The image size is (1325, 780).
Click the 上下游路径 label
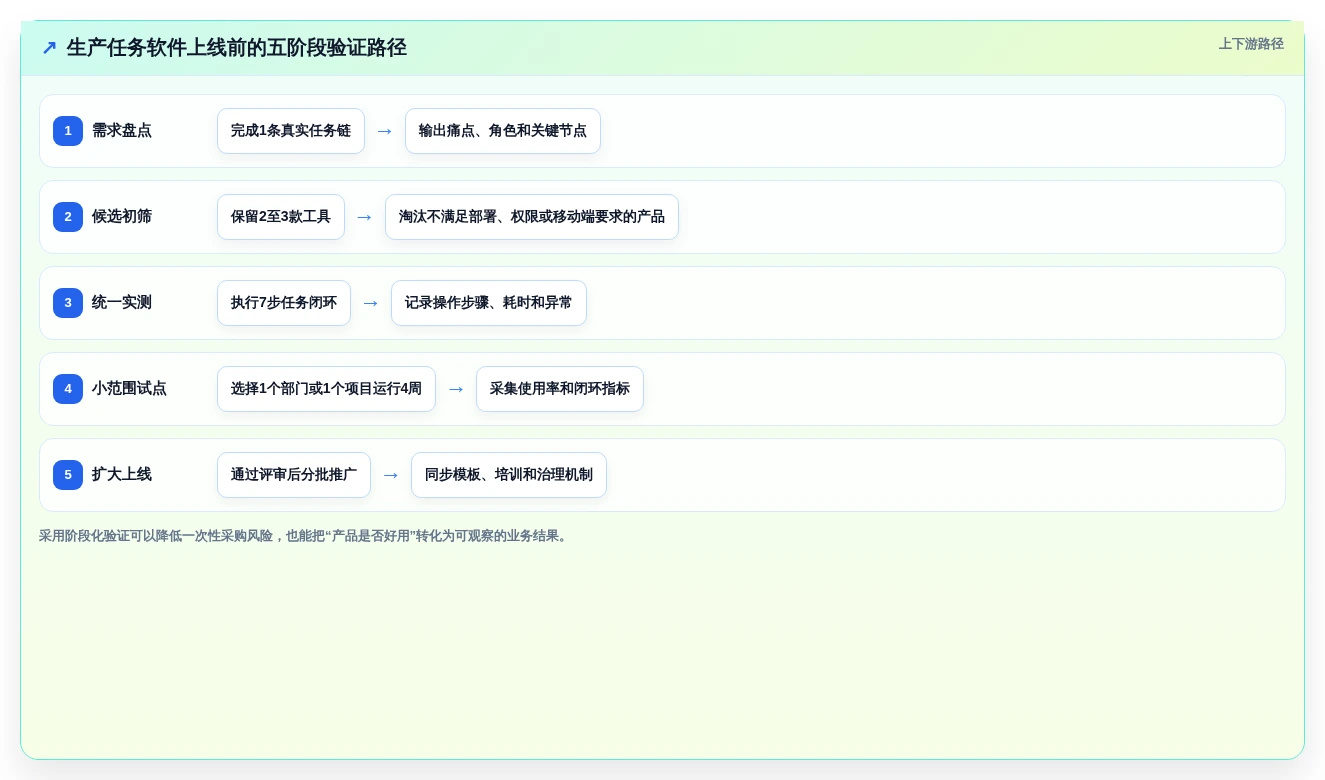click(x=1251, y=44)
